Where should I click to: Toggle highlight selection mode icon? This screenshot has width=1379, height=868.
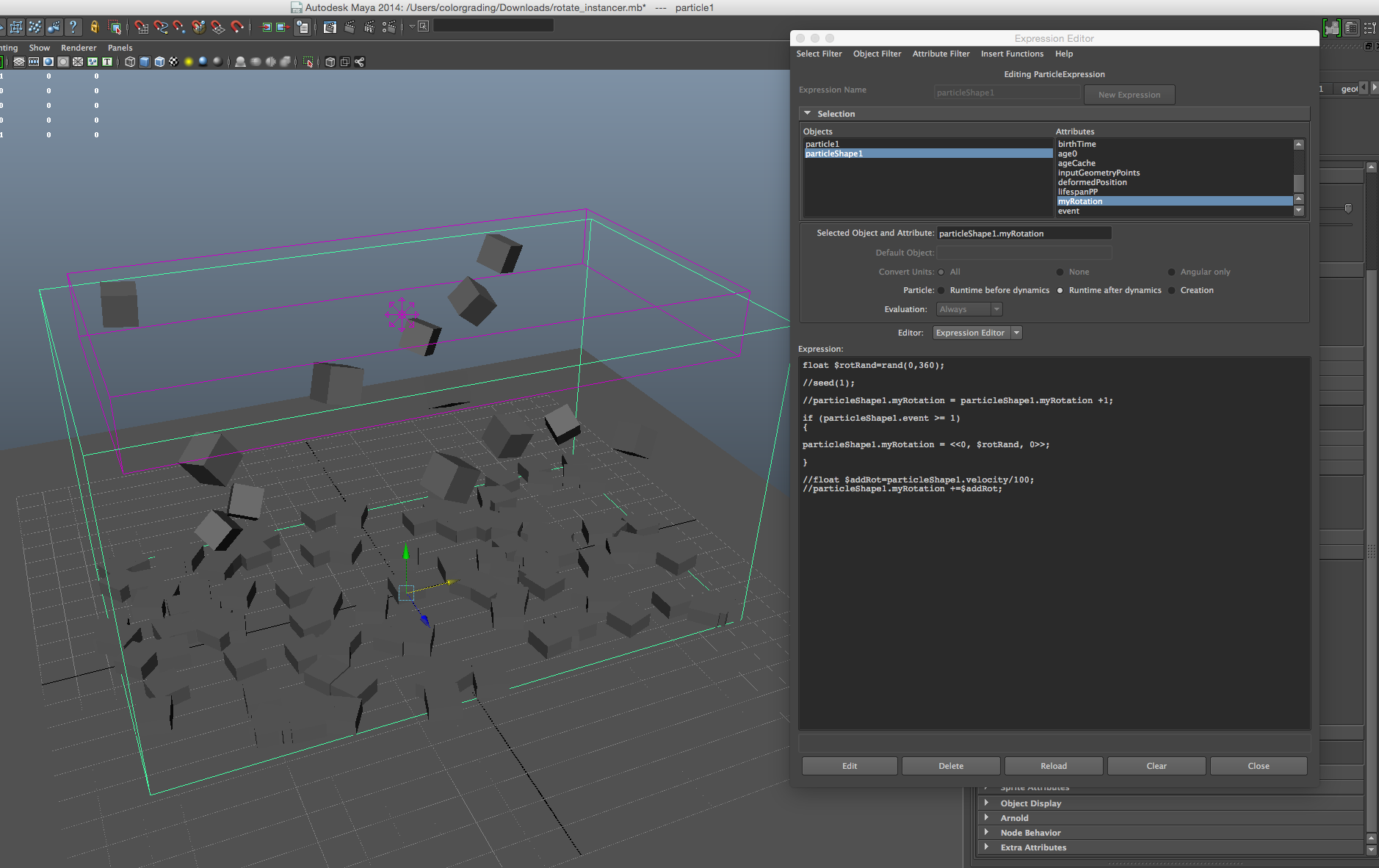115,27
